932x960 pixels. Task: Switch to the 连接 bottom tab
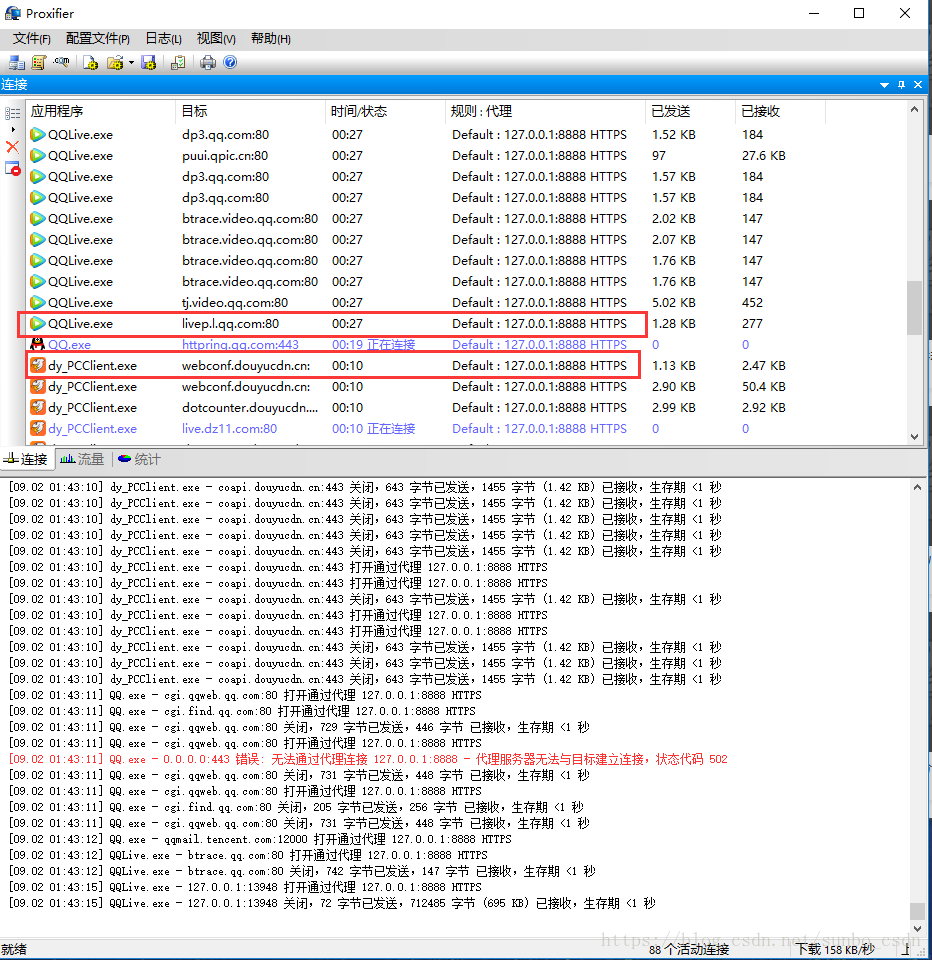(x=26, y=459)
